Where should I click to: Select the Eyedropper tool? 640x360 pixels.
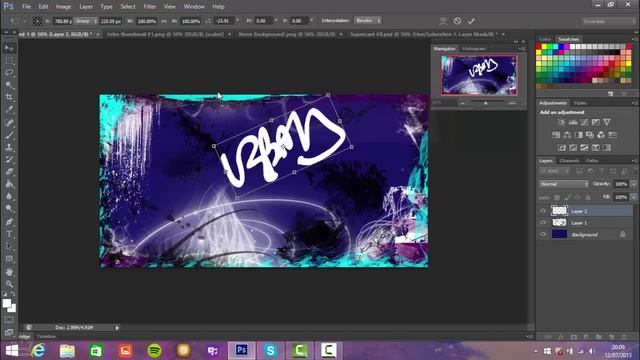(x=9, y=109)
